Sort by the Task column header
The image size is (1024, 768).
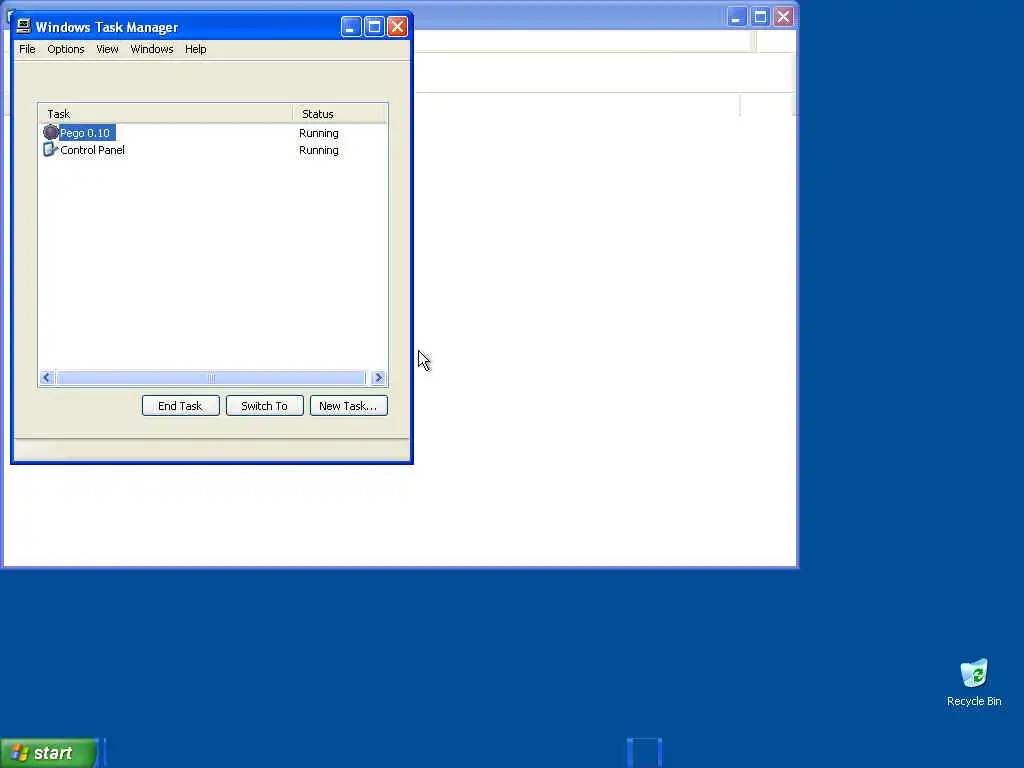pyautogui.click(x=166, y=114)
